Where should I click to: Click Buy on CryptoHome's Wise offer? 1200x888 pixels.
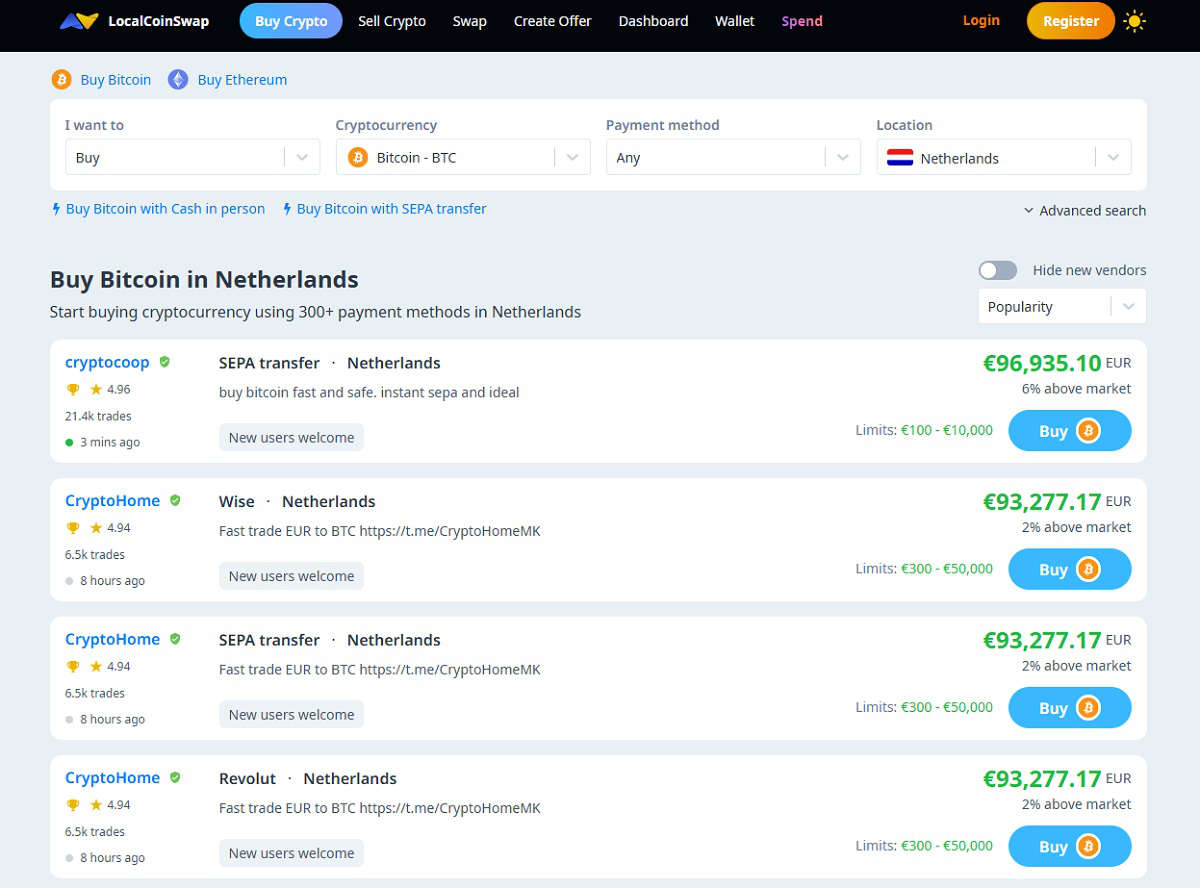coord(1070,569)
